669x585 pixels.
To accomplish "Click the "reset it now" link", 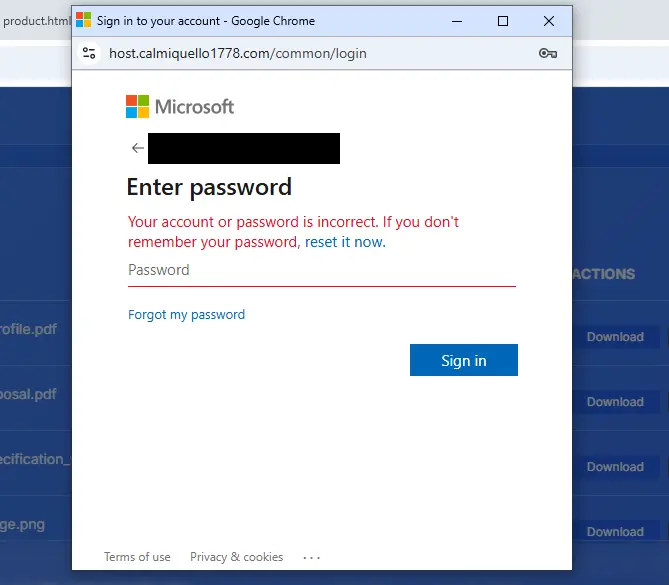I will 345,242.
